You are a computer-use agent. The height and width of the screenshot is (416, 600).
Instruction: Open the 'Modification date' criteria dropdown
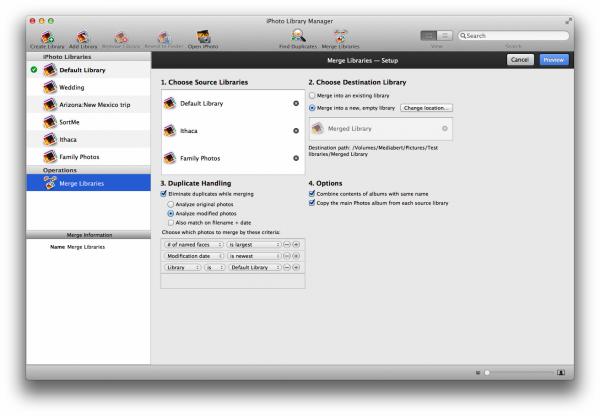[x=194, y=256]
